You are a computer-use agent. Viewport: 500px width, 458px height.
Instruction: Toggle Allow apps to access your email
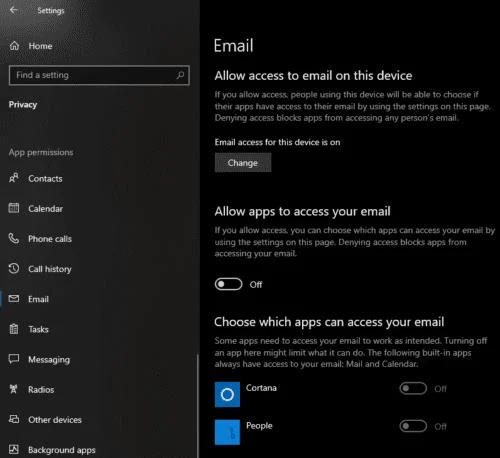[x=228, y=284]
